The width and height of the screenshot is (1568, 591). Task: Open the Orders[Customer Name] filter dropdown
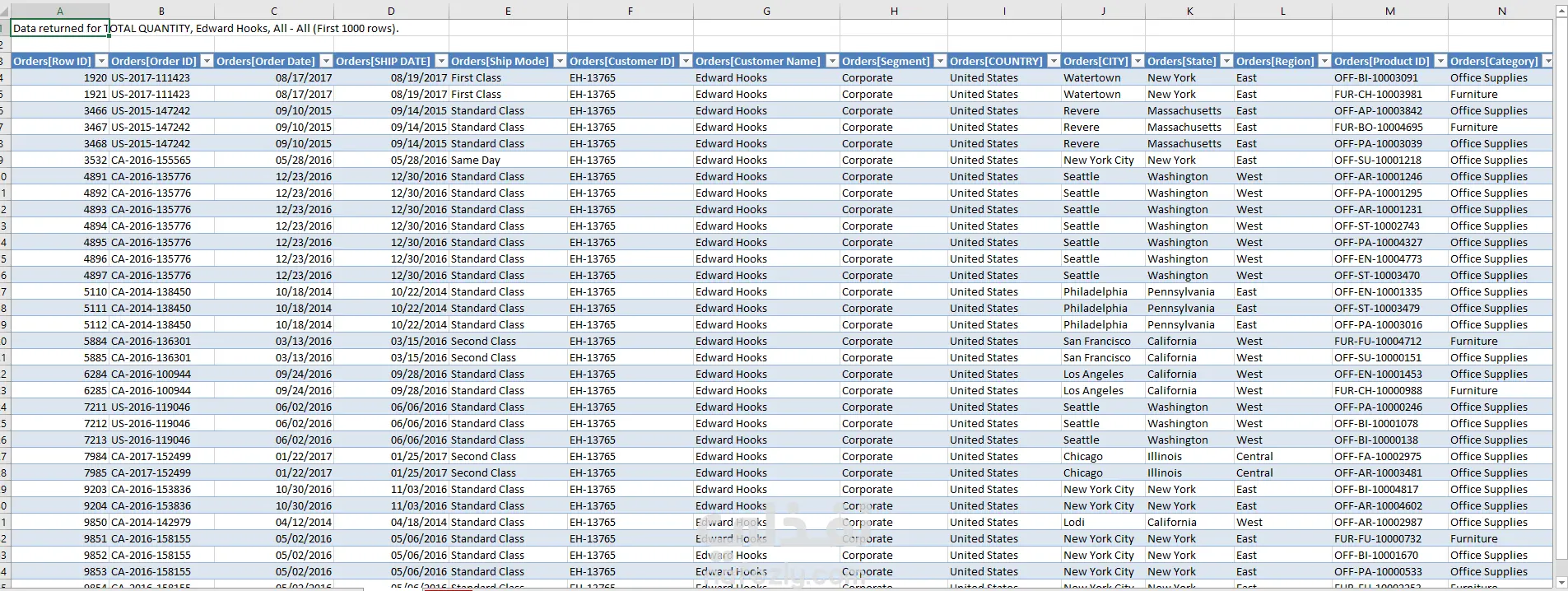point(832,61)
